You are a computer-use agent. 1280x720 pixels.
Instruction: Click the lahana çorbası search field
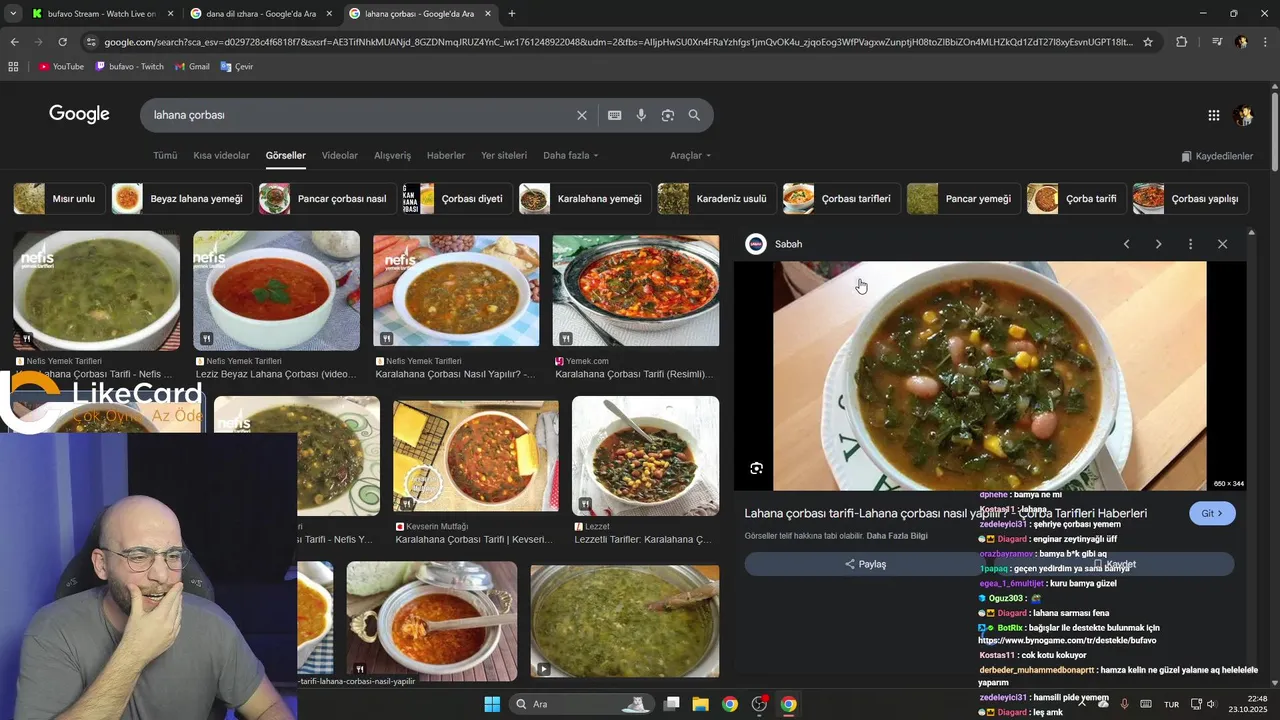[x=360, y=115]
